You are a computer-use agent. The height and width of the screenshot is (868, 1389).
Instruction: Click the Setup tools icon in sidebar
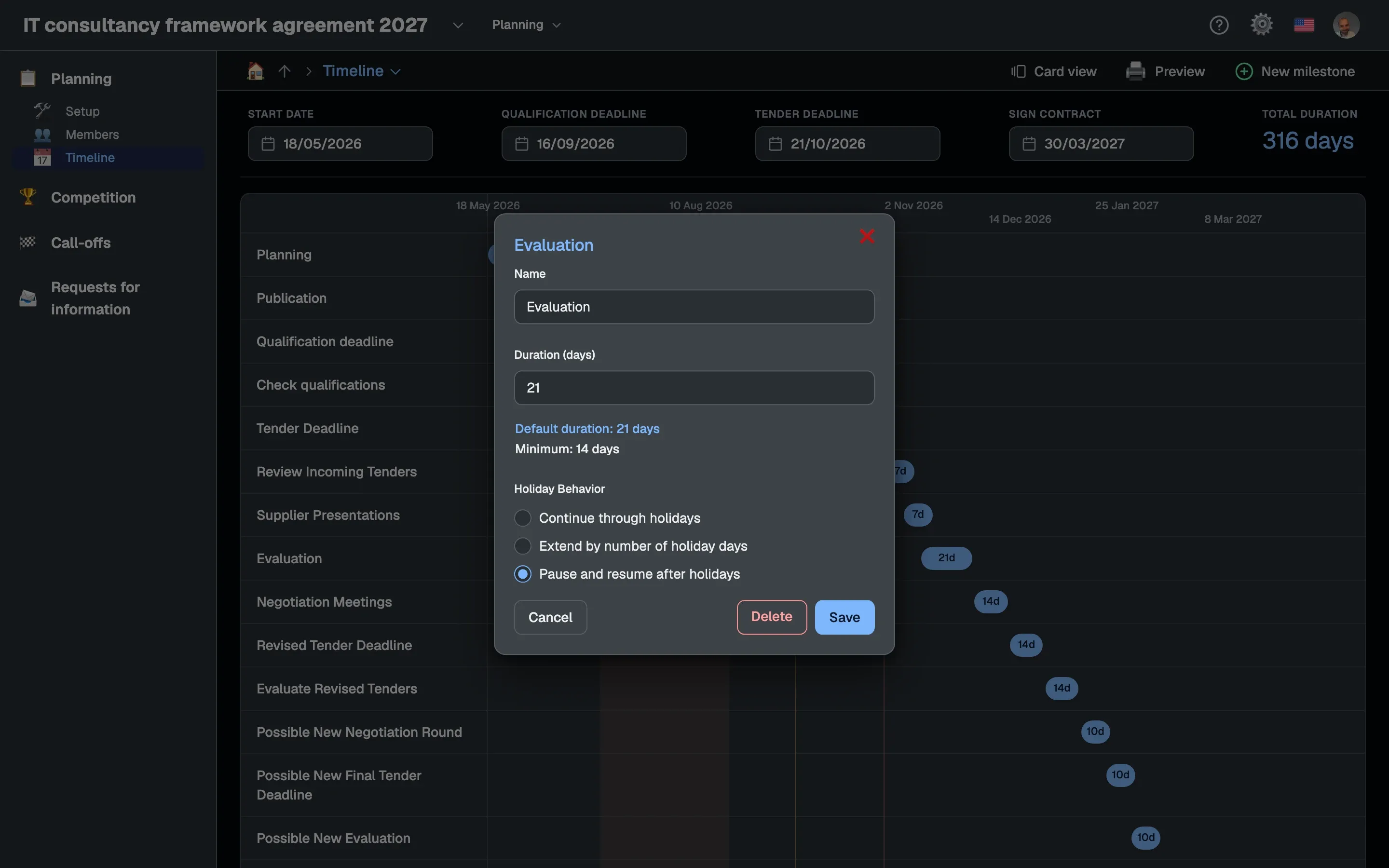(42, 111)
